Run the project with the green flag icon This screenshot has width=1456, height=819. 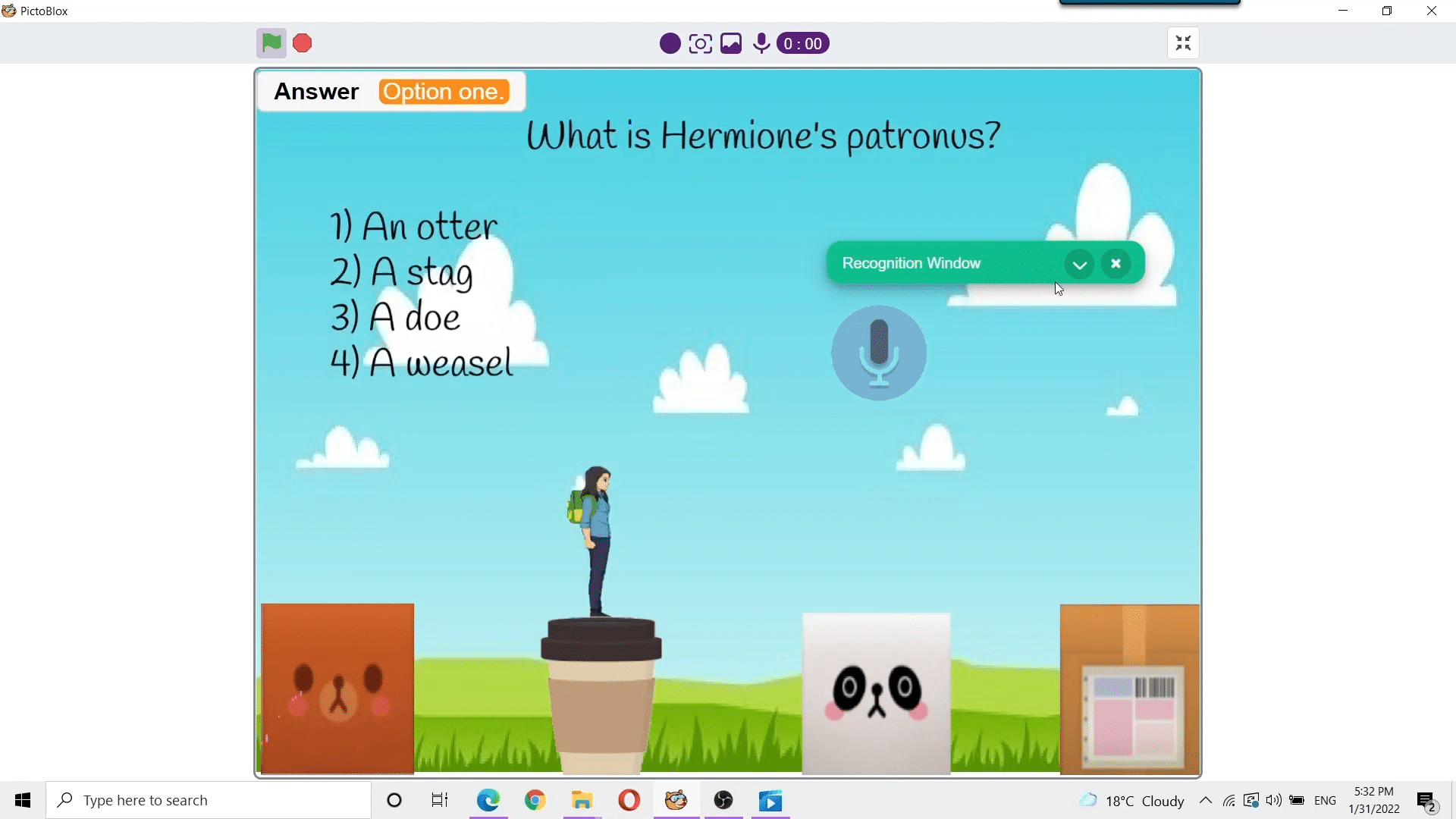click(271, 43)
